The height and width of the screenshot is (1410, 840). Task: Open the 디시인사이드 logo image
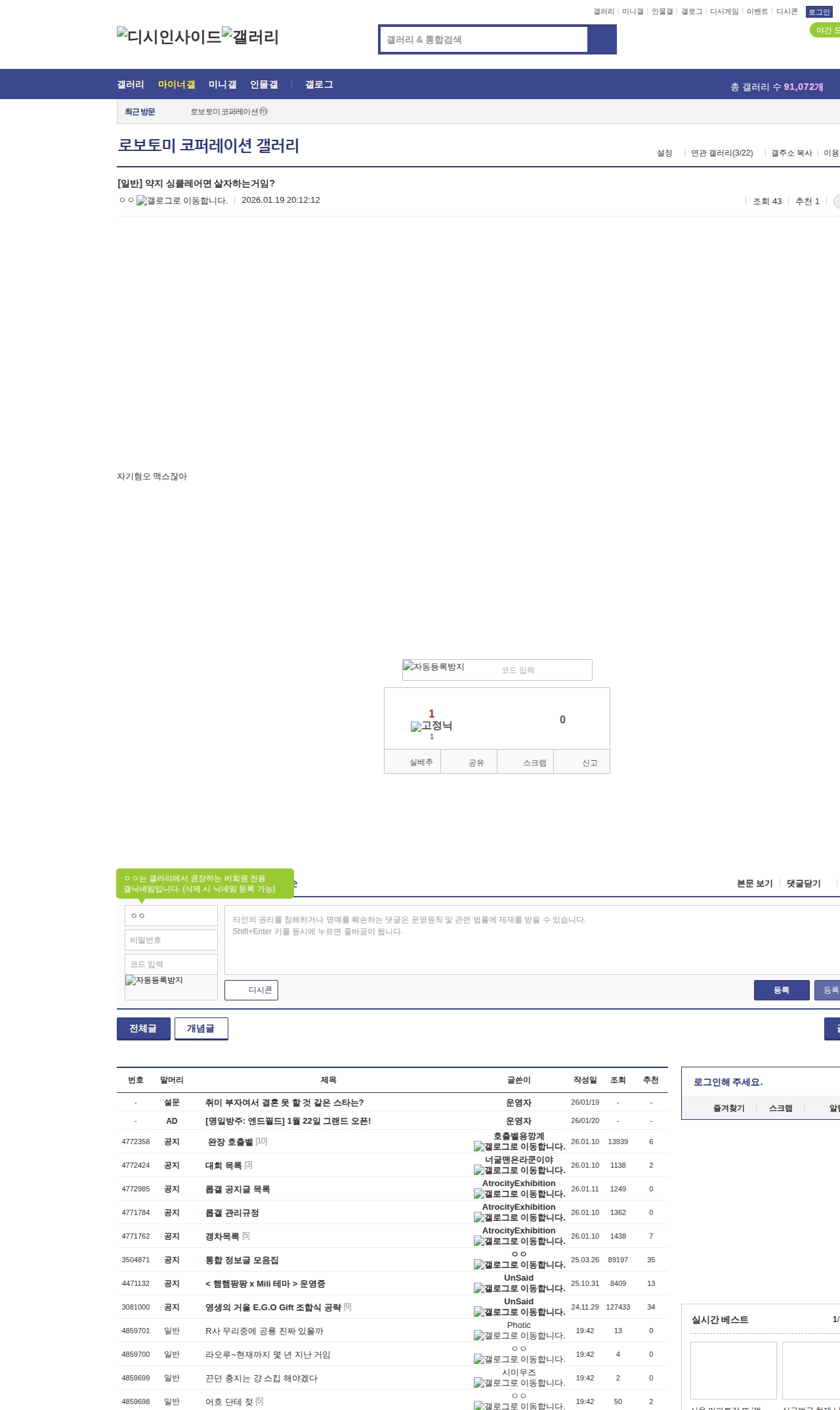pyautogui.click(x=169, y=36)
